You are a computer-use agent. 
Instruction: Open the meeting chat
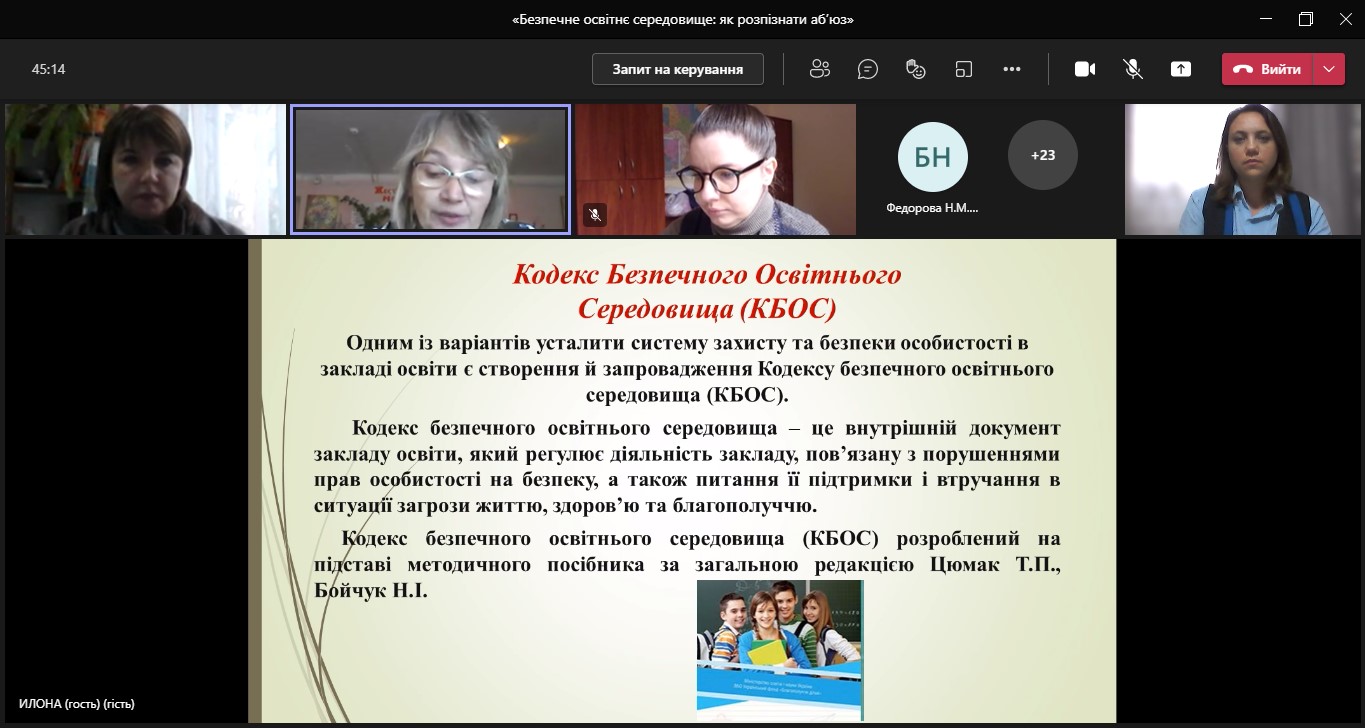pyautogui.click(x=868, y=69)
